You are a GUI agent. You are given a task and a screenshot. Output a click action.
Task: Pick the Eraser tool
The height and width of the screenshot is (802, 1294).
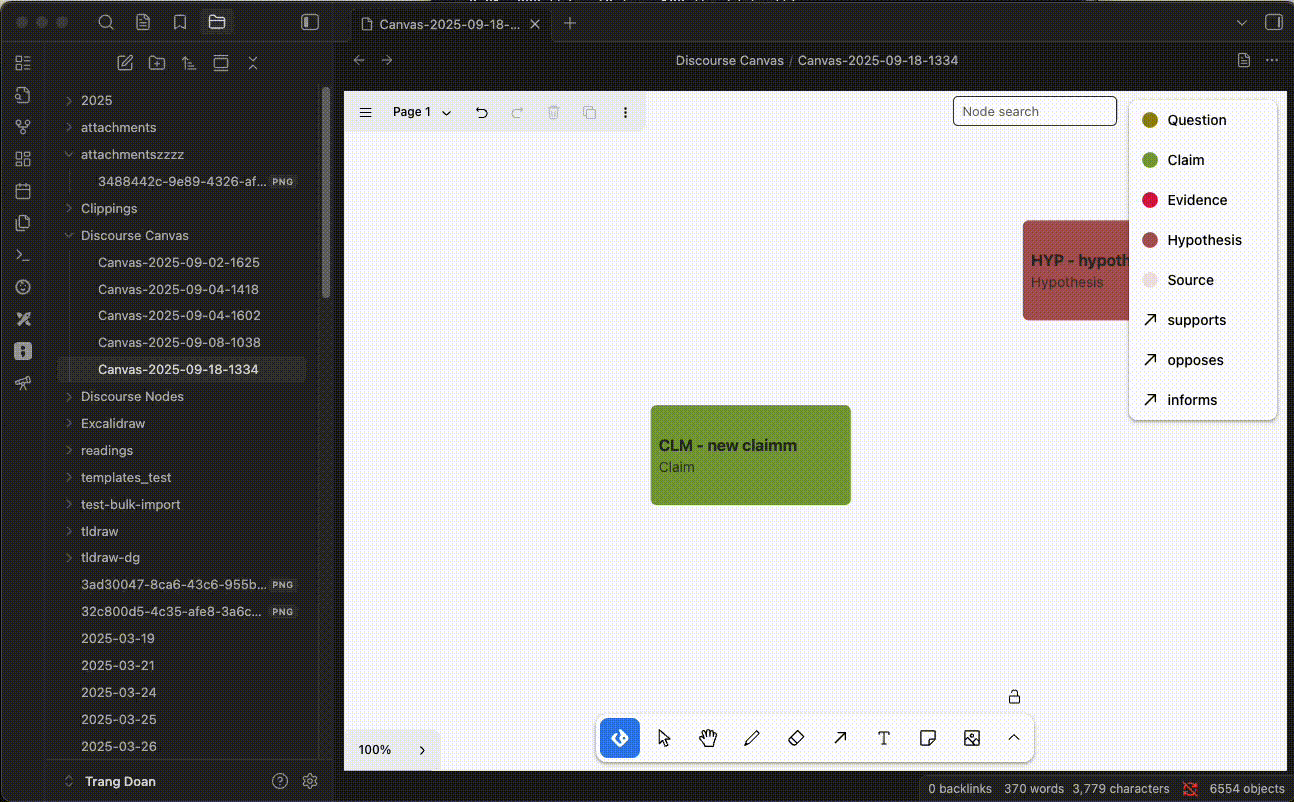(x=796, y=737)
